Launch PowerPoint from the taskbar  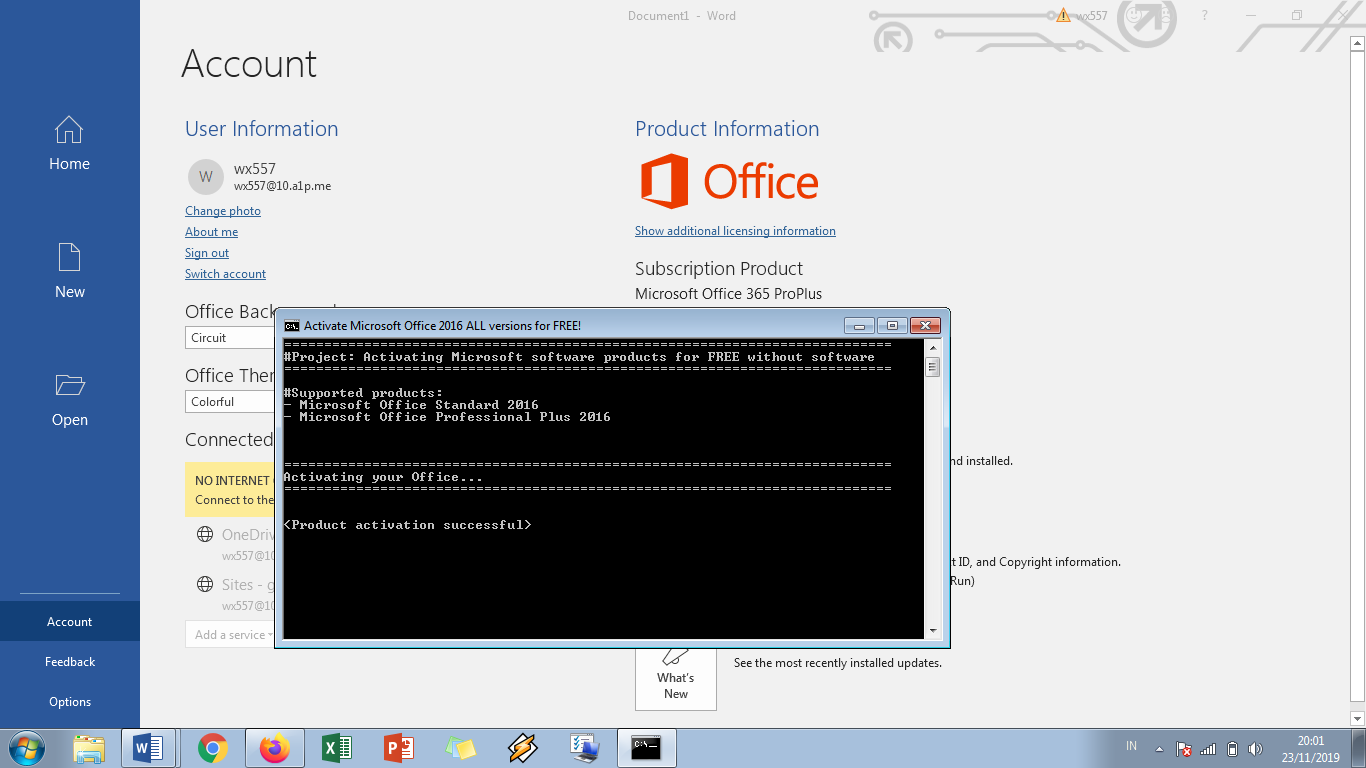[x=399, y=747]
